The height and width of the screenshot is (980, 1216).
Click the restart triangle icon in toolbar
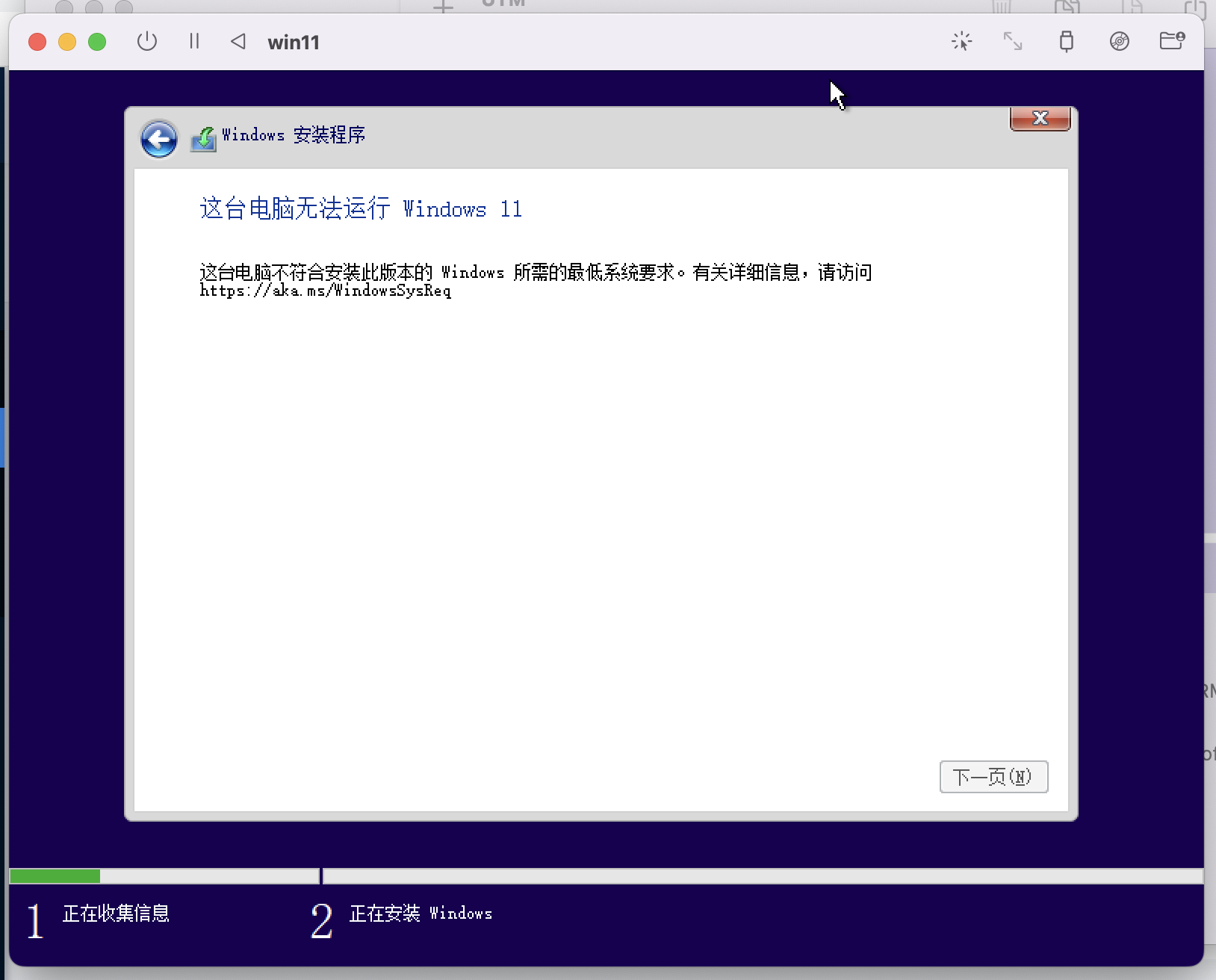(x=238, y=41)
